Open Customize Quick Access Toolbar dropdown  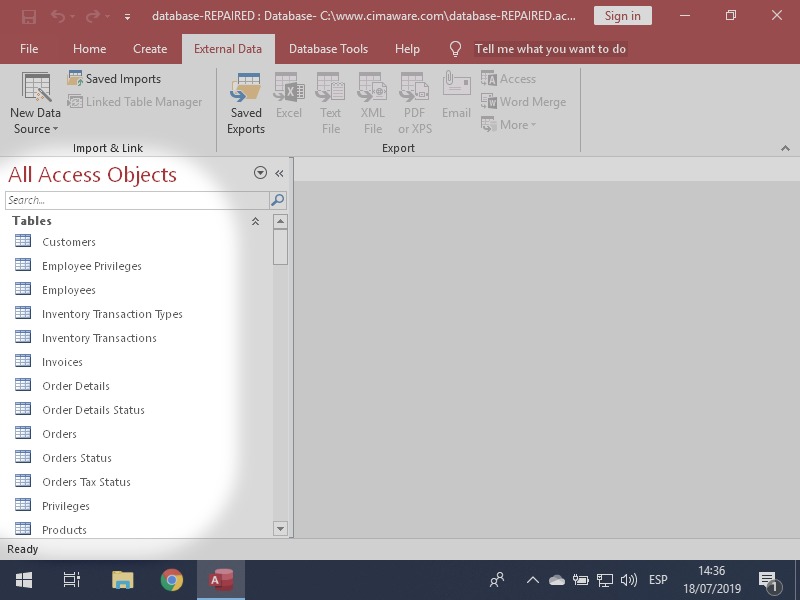coord(127,17)
